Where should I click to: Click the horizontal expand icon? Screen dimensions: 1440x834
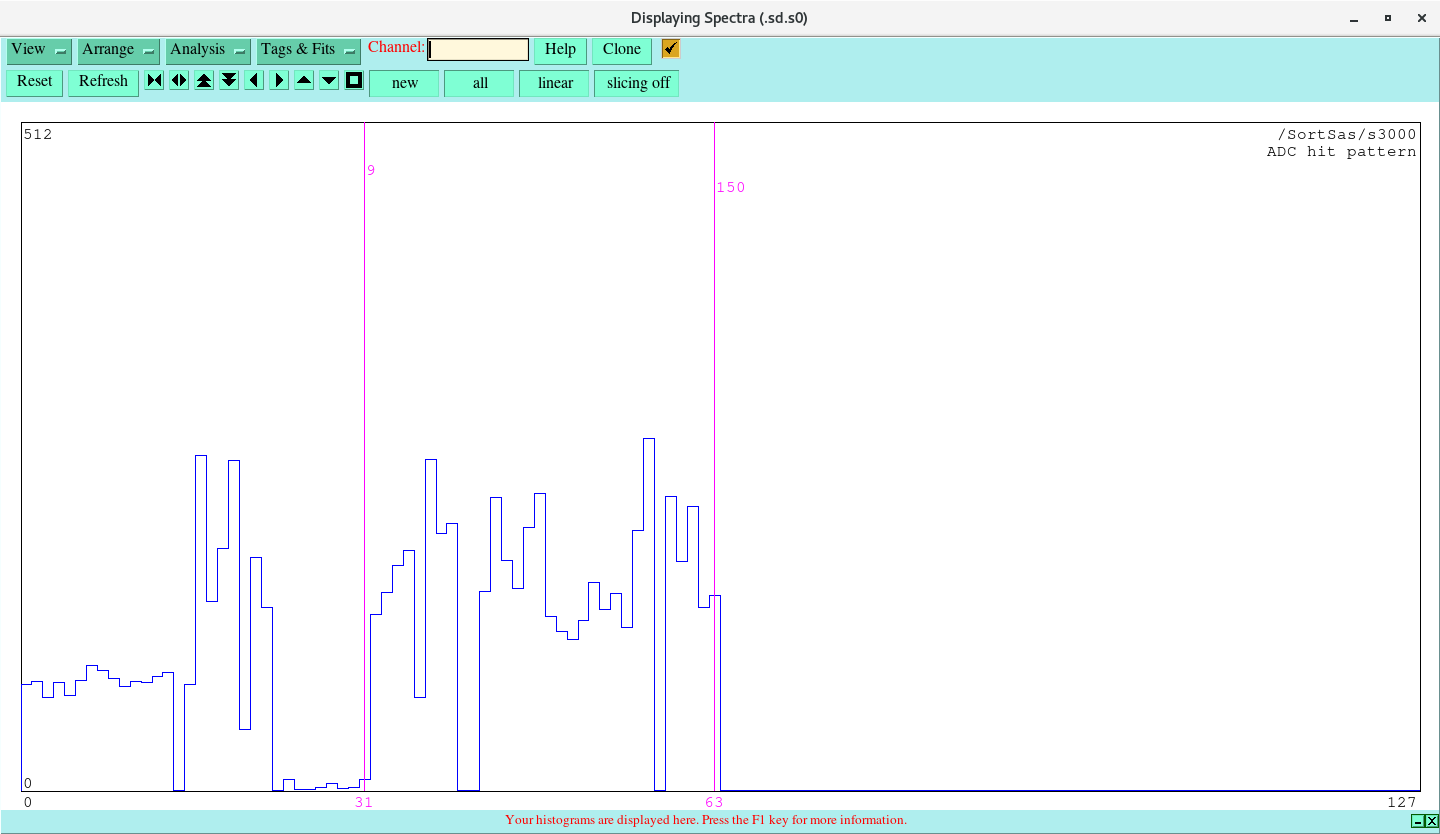tap(178, 80)
